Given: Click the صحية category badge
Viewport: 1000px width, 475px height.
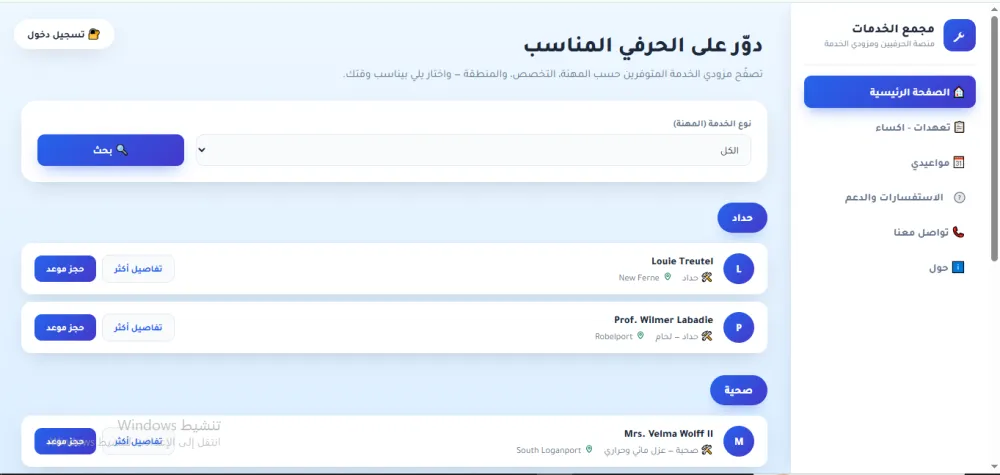Looking at the screenshot, I should (x=739, y=390).
